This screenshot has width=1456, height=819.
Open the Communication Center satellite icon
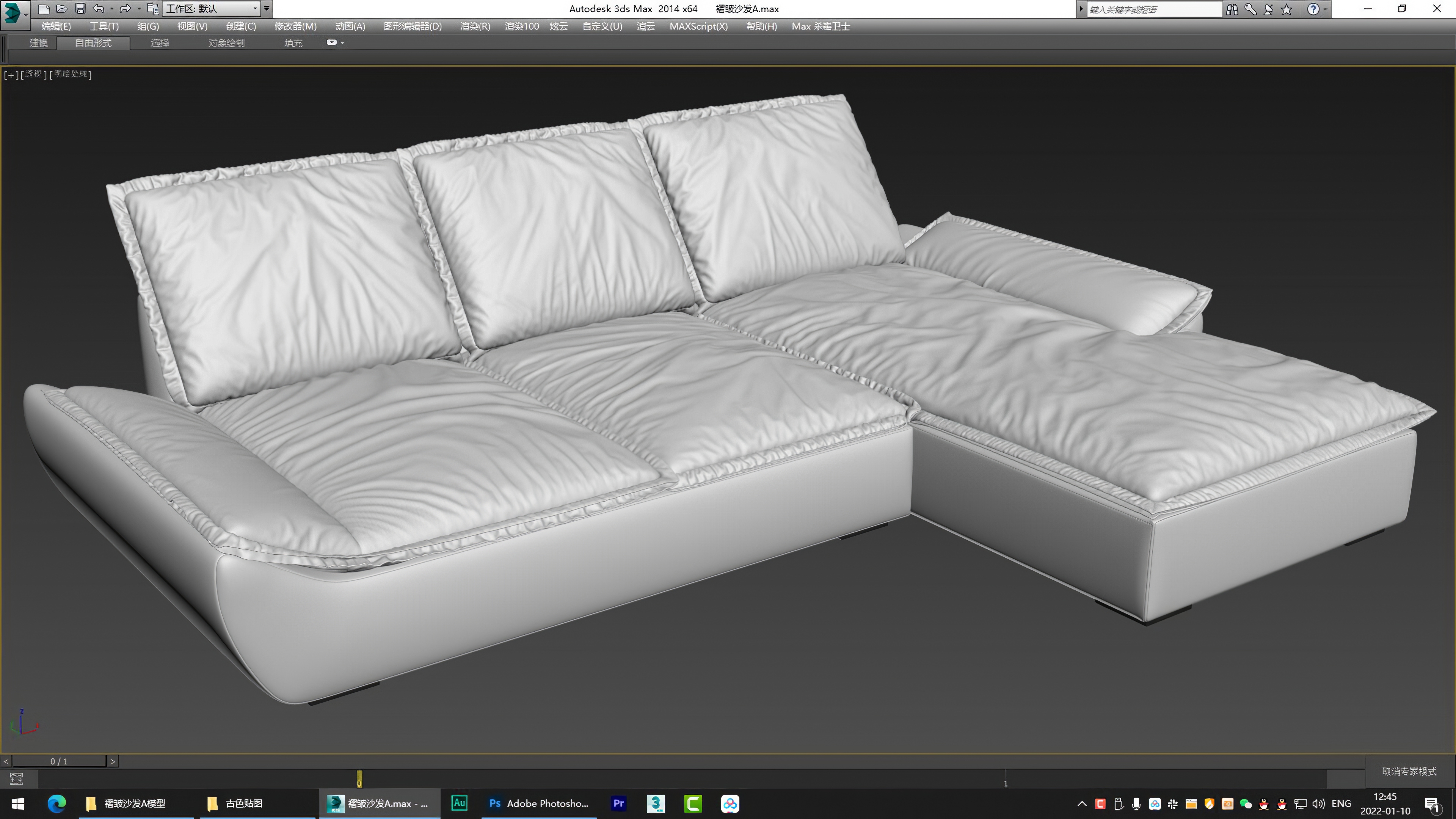click(x=1268, y=9)
